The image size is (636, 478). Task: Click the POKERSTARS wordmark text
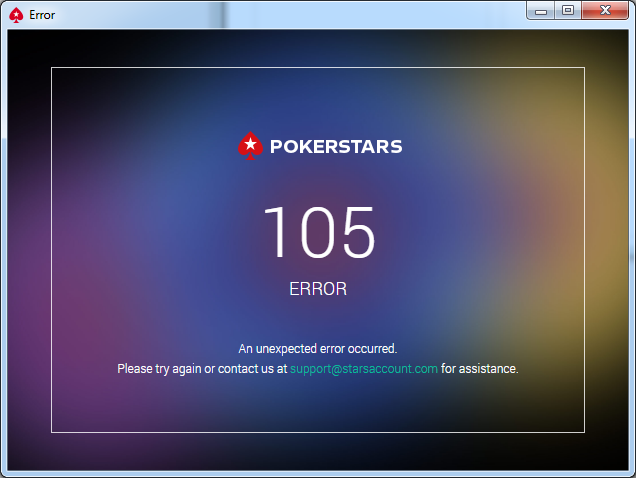(336, 146)
